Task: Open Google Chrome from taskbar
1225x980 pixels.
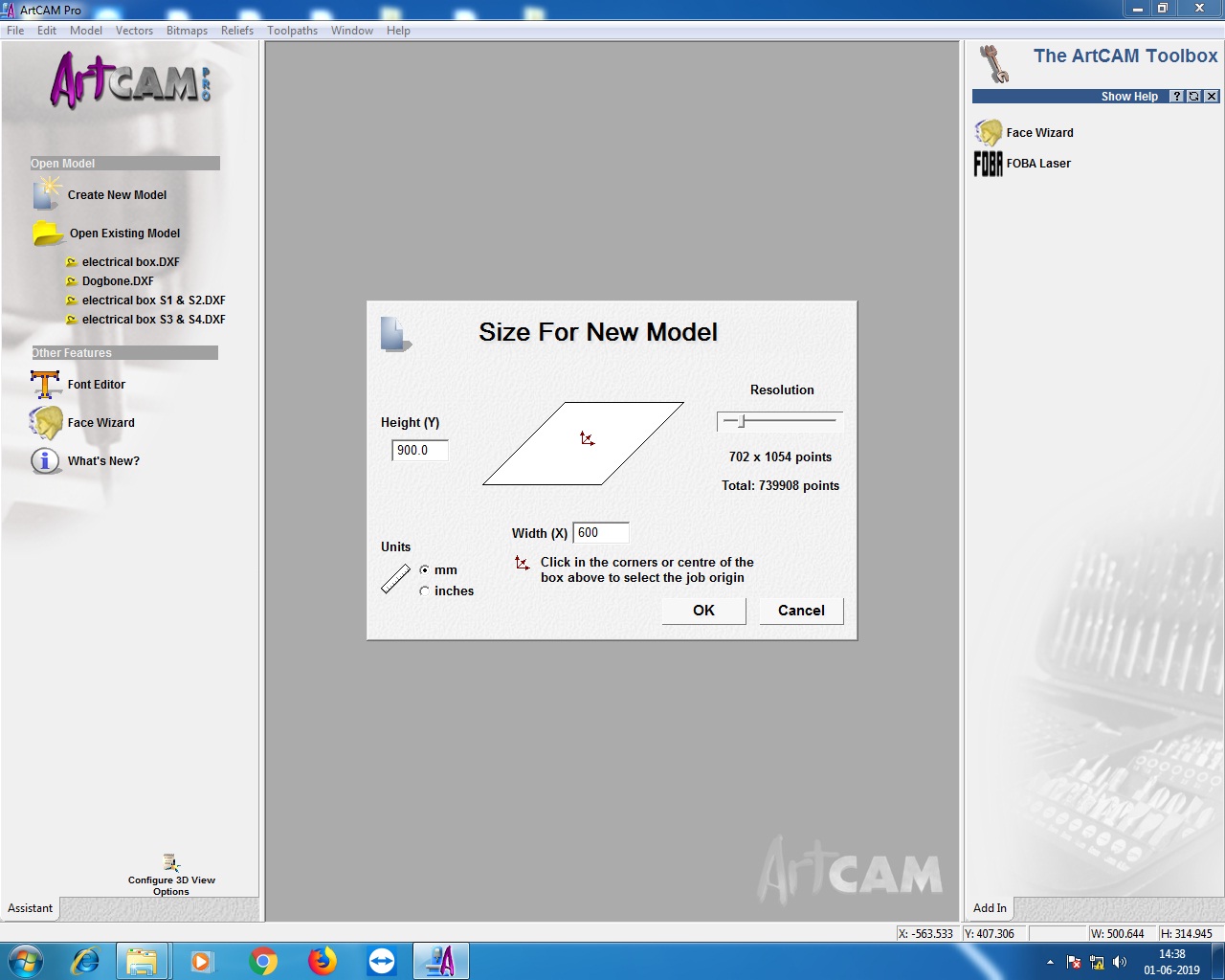Action: [x=263, y=961]
